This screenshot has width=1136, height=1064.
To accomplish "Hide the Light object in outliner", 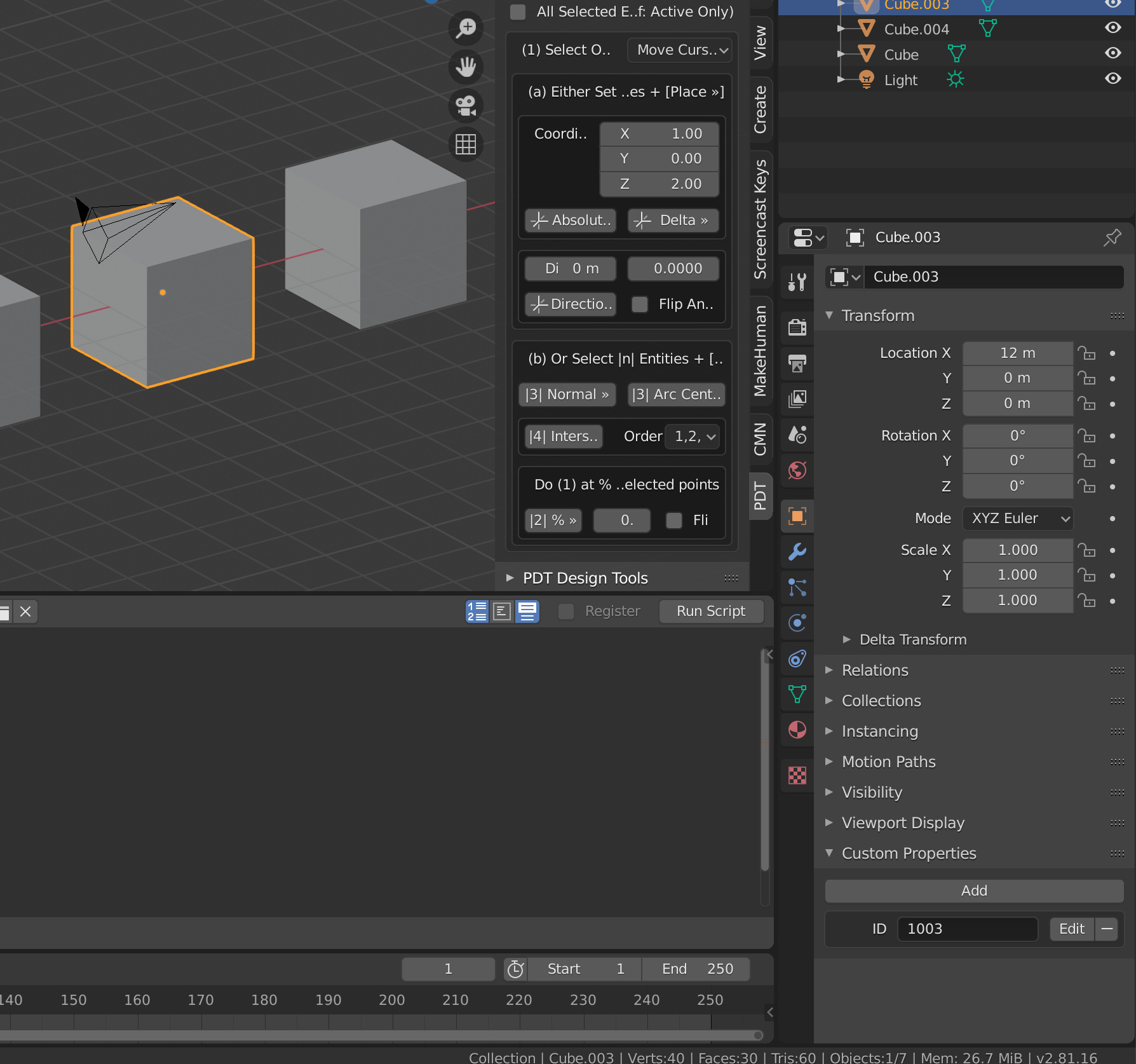I will pyautogui.click(x=1112, y=79).
